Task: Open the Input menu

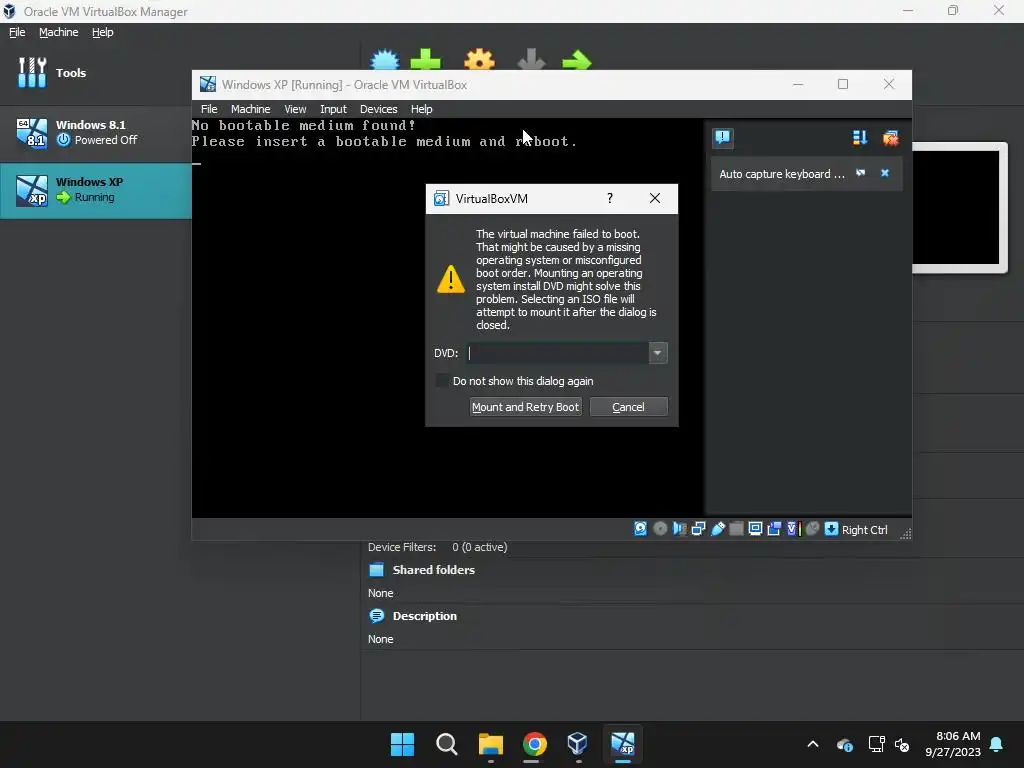Action: tap(333, 109)
